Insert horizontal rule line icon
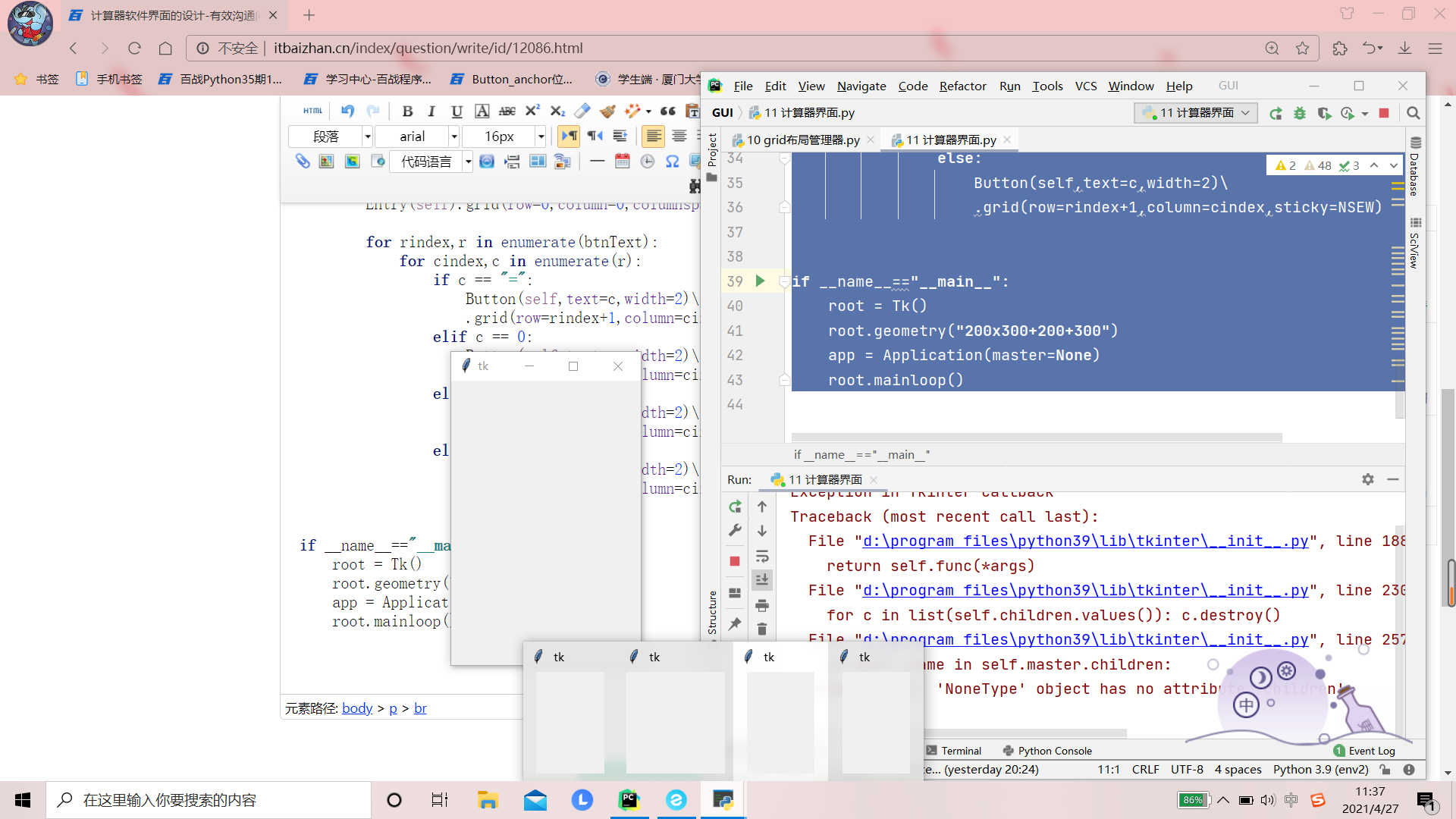The image size is (1456, 819). click(x=598, y=162)
